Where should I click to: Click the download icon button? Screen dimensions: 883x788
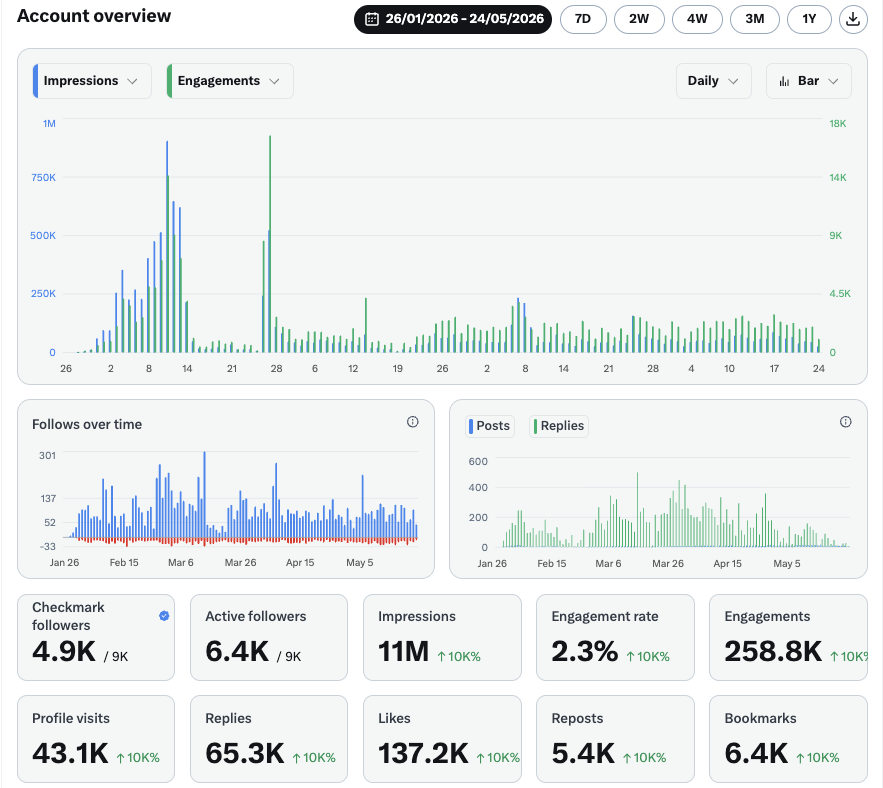coord(853,19)
